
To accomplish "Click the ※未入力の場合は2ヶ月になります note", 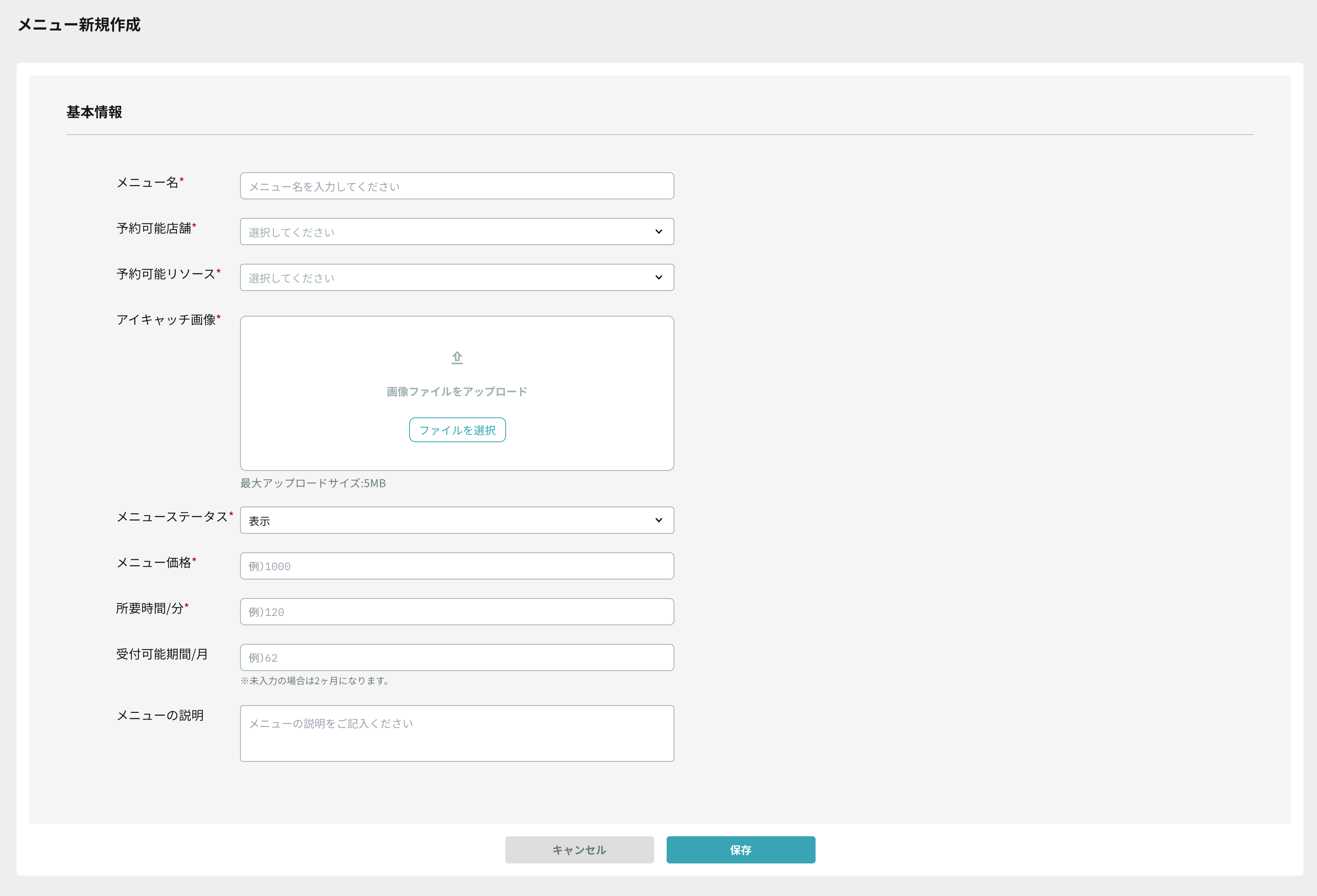I will pyautogui.click(x=315, y=681).
